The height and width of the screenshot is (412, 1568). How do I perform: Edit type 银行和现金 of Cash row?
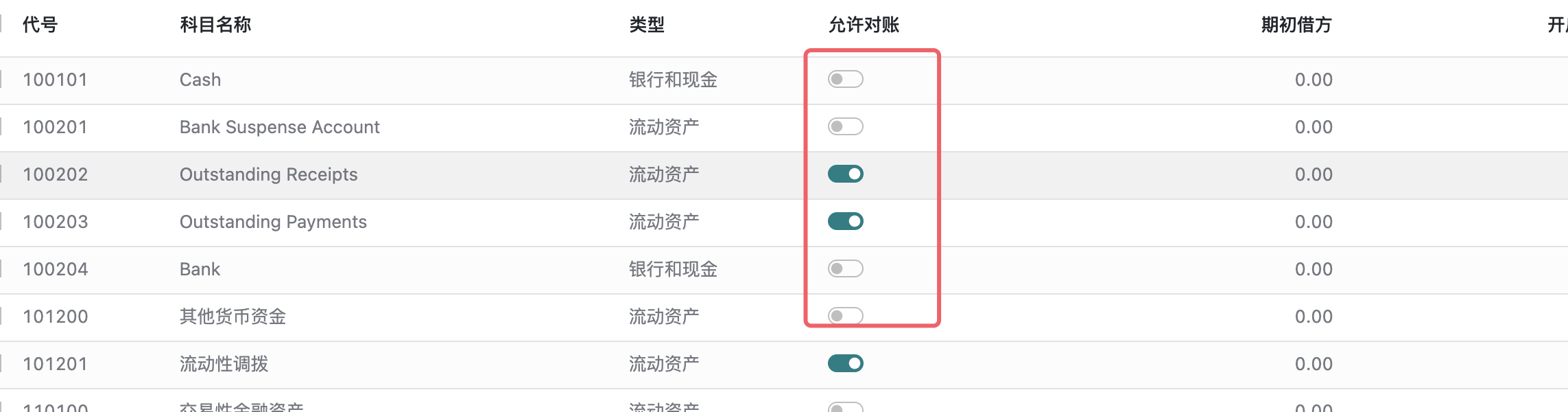tap(673, 80)
